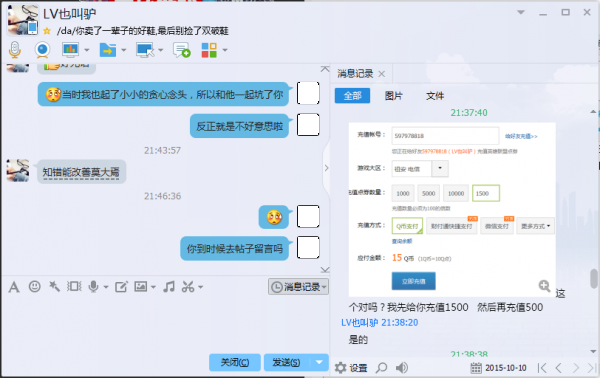This screenshot has width=600, height=378.
Task: Expand the send button dropdown arrow
Action: click(319, 362)
